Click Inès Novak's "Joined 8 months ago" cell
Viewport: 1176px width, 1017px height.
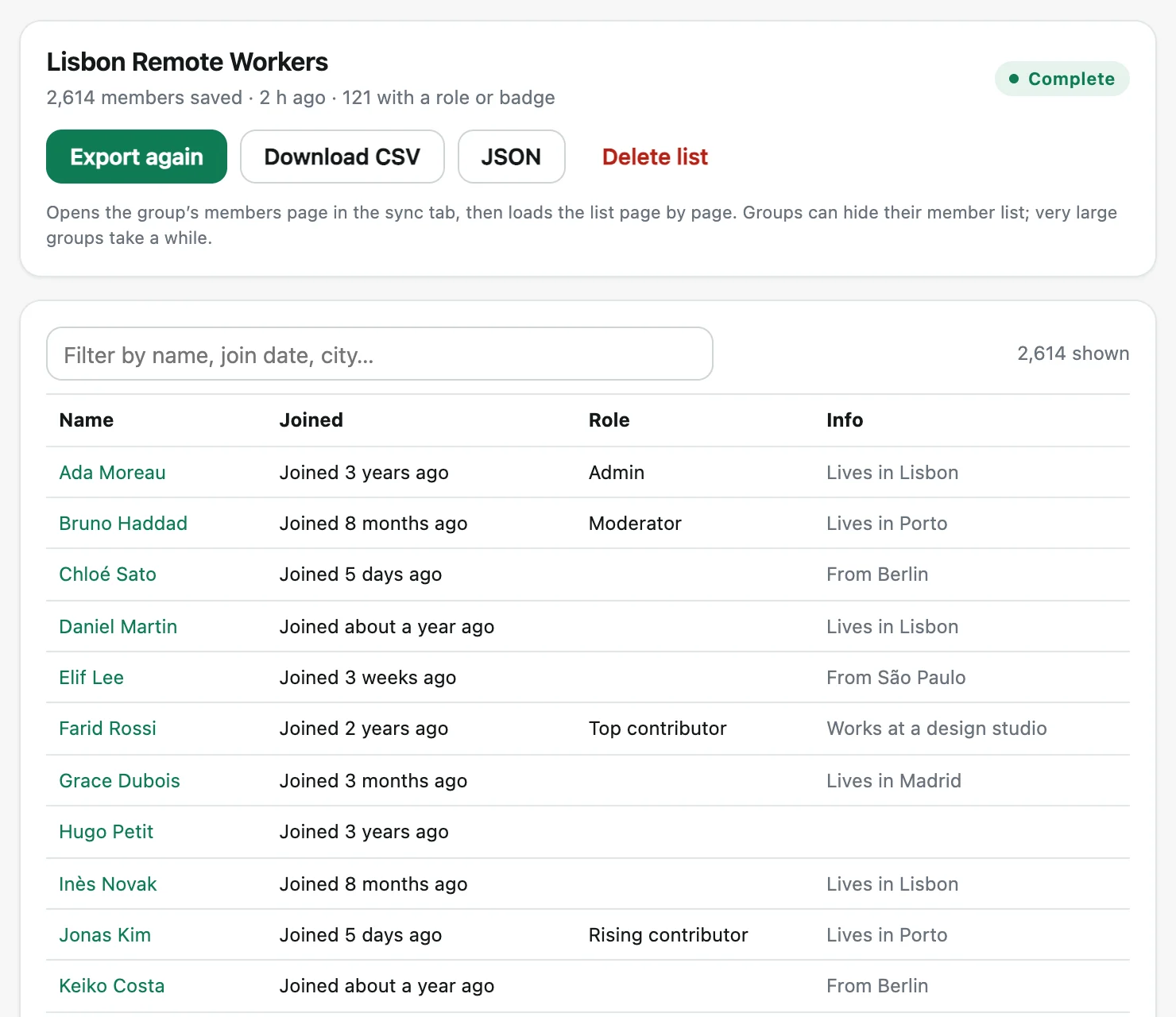pos(373,884)
